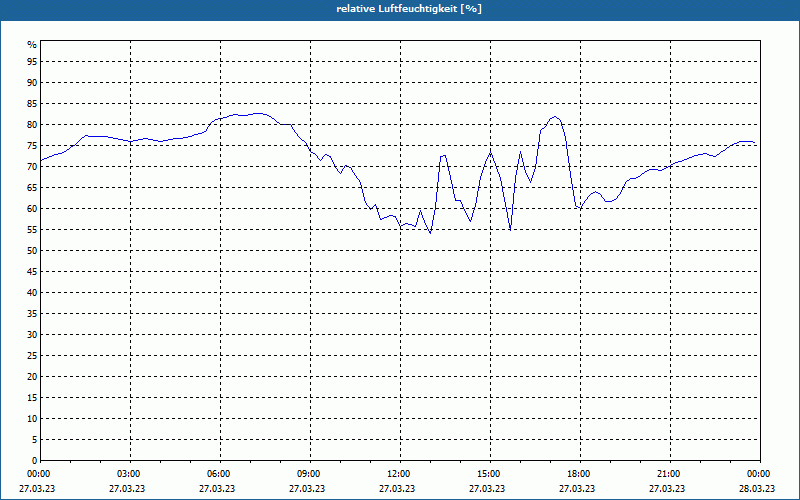The image size is (800, 500).
Task: Click the y-axis label 75
Action: coord(32,145)
